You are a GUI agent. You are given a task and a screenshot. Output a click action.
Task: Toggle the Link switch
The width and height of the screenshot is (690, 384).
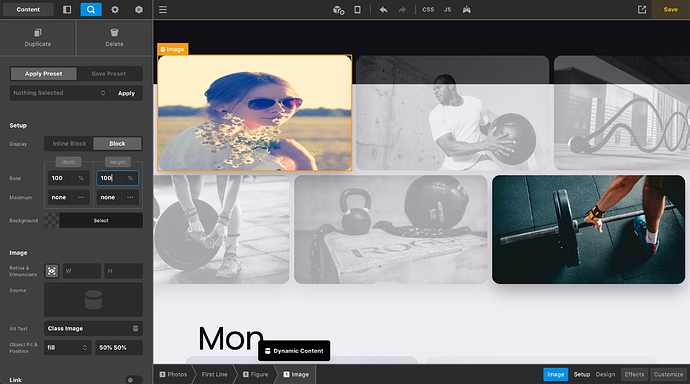[x=133, y=380]
